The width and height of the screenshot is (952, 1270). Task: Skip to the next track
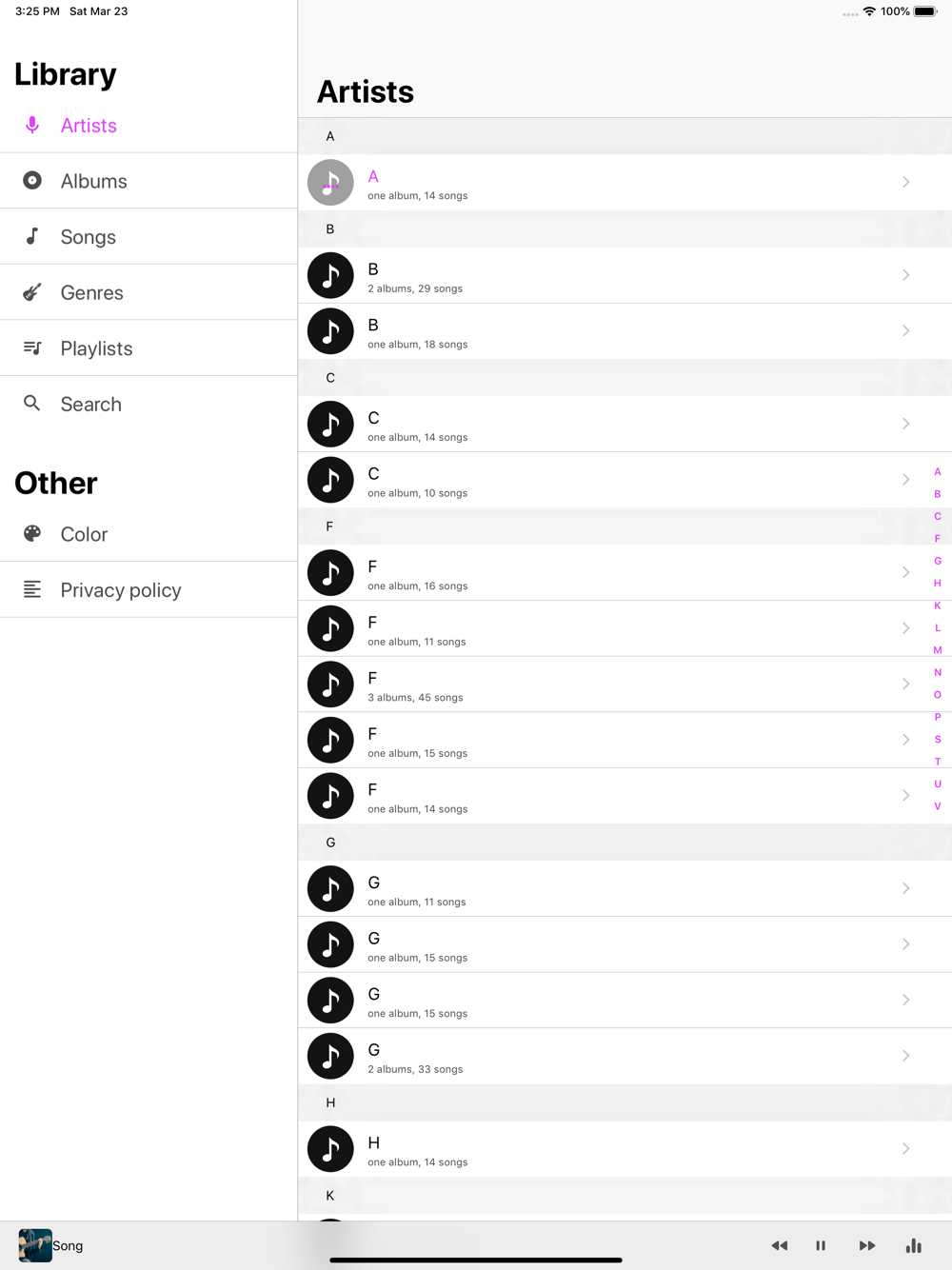click(867, 1245)
